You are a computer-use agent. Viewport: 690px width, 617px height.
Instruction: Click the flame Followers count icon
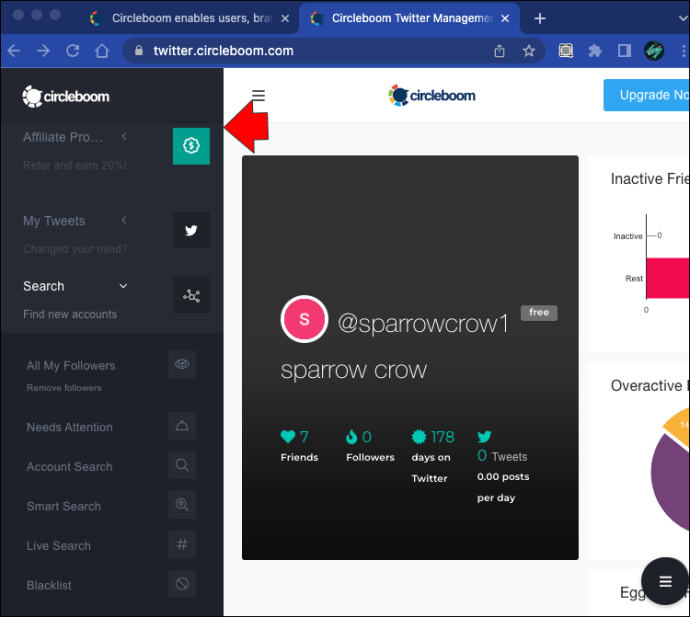pyautogui.click(x=351, y=437)
